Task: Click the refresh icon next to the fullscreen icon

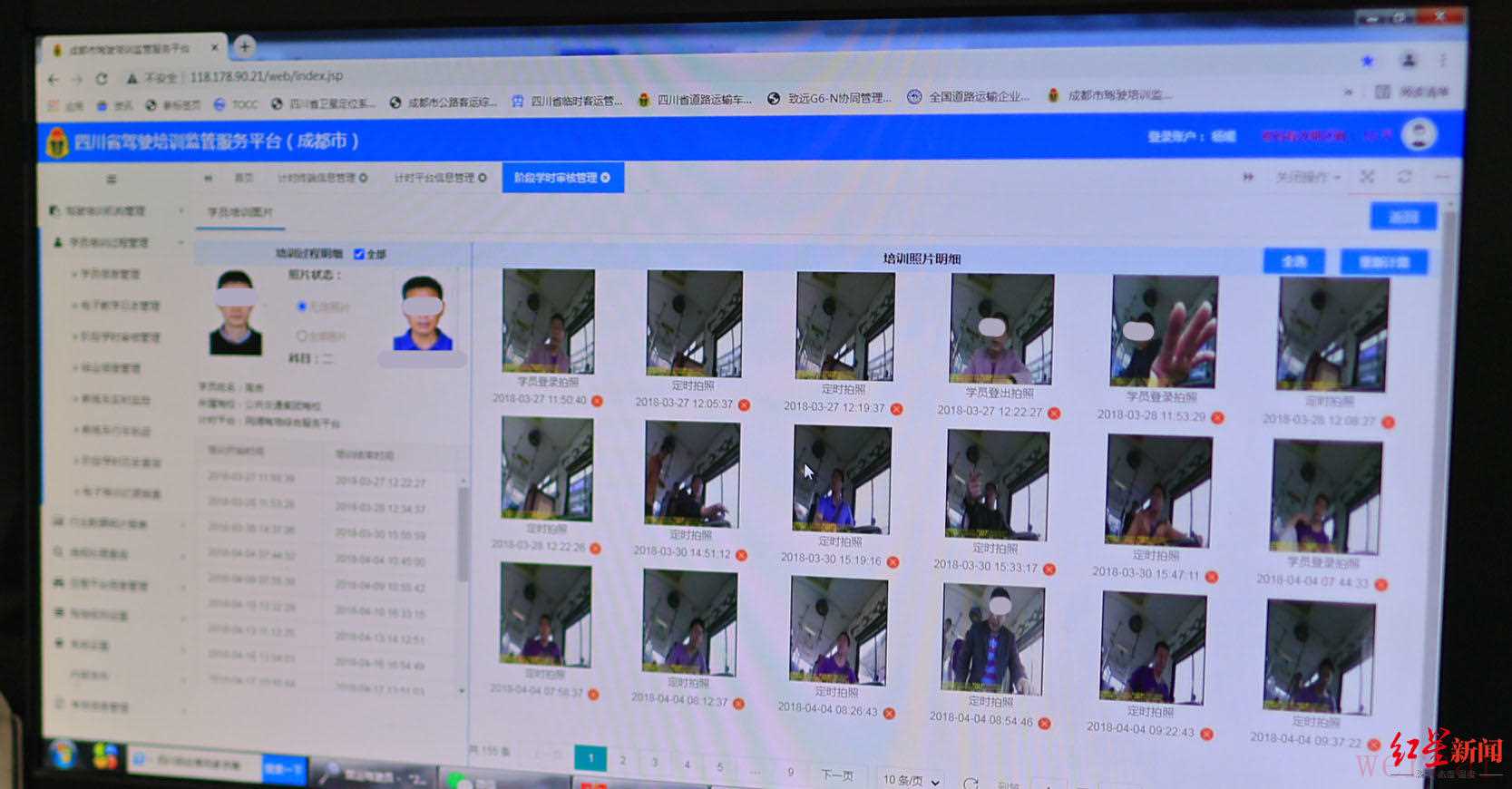Action: [1404, 177]
